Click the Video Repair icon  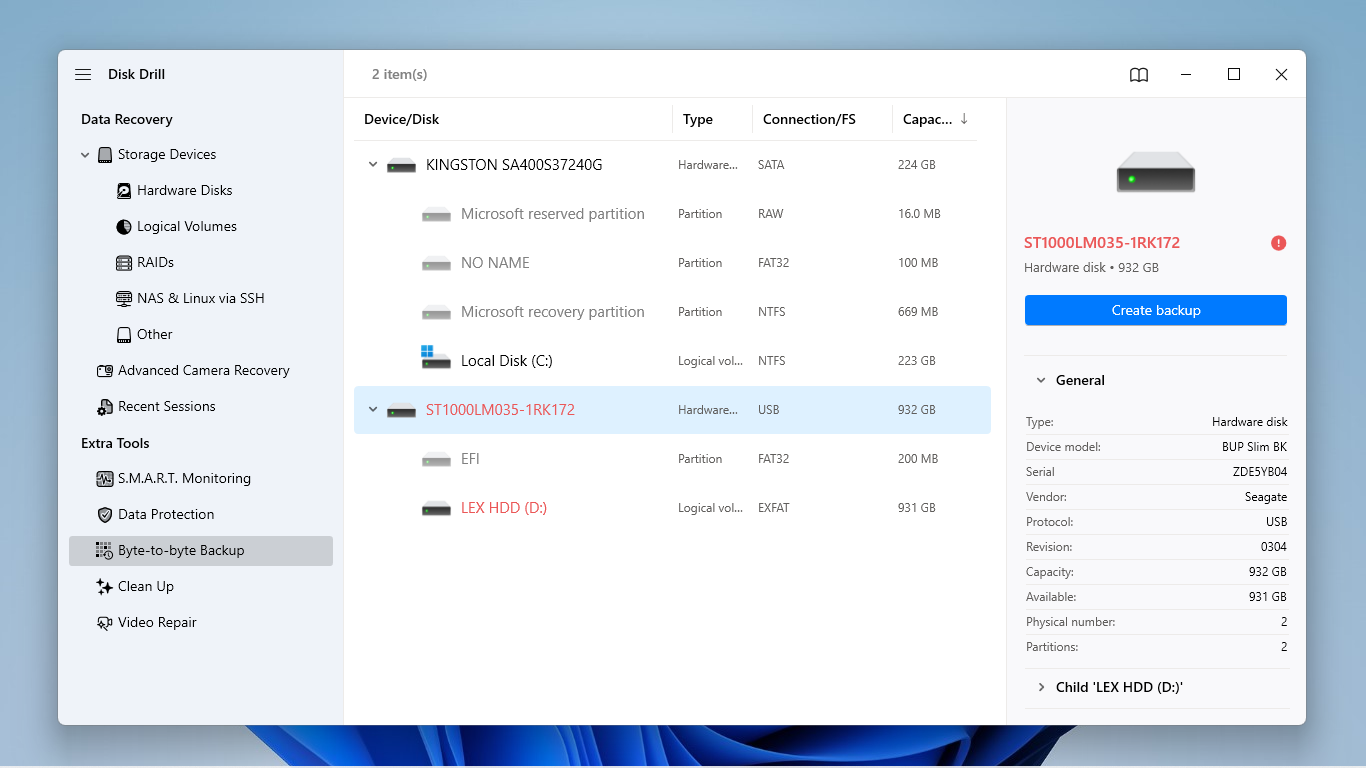105,623
